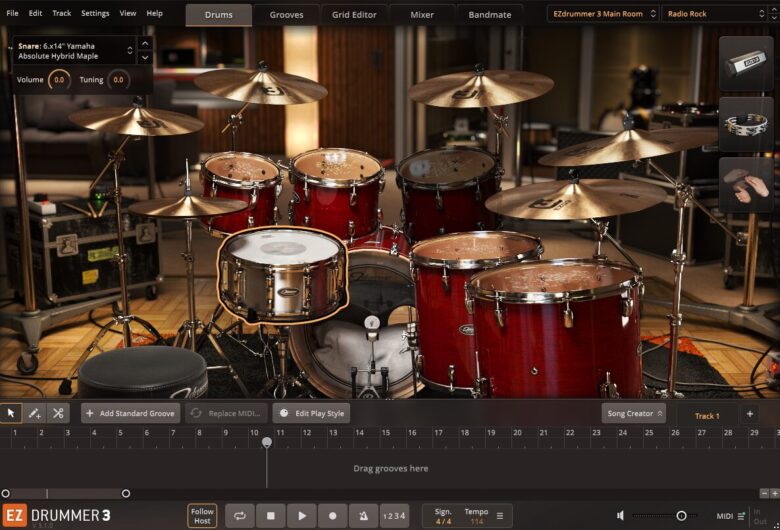
Task: Click the leftmost rack tom
Action: click(240, 192)
